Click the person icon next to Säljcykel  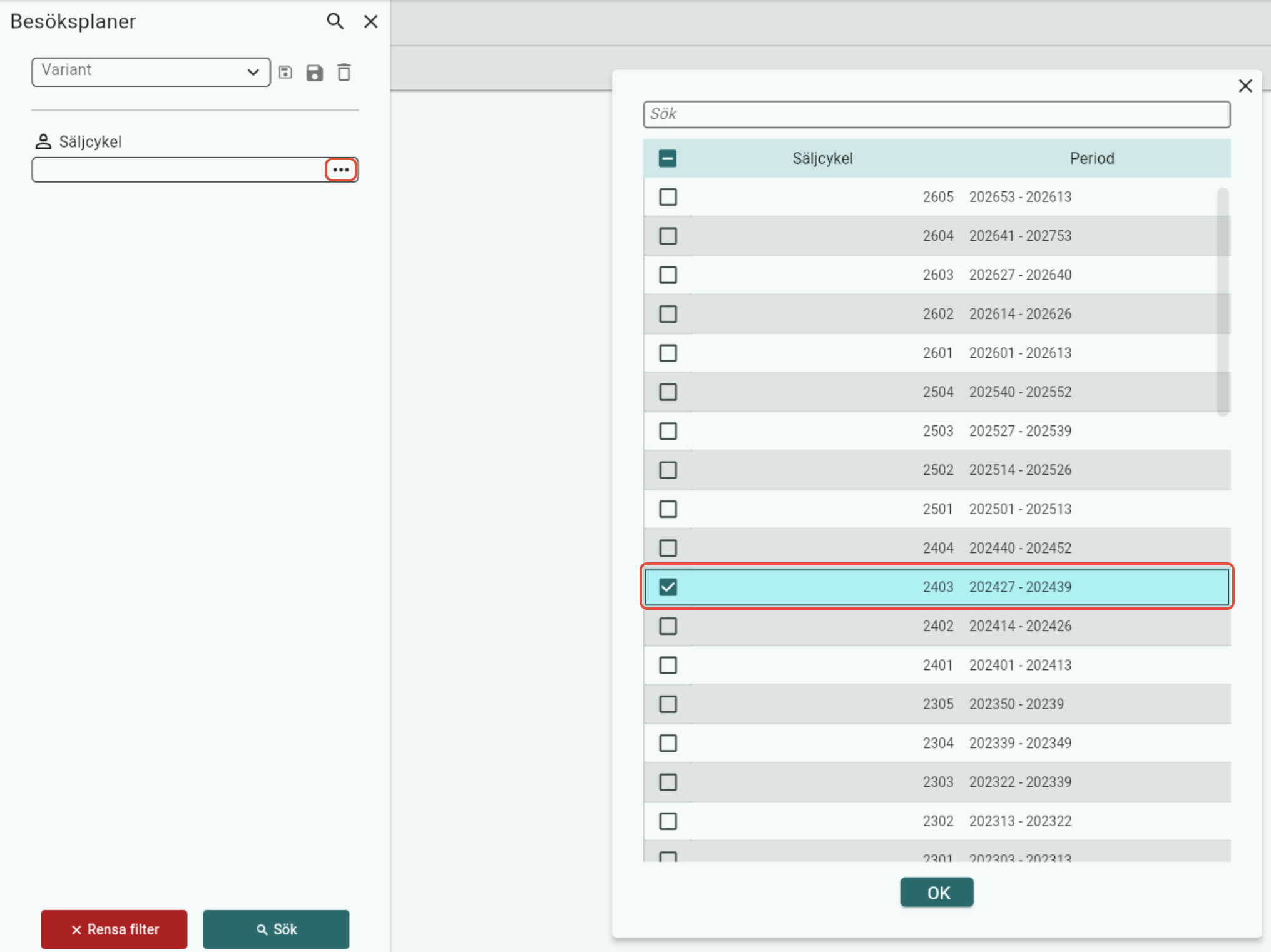click(x=43, y=141)
